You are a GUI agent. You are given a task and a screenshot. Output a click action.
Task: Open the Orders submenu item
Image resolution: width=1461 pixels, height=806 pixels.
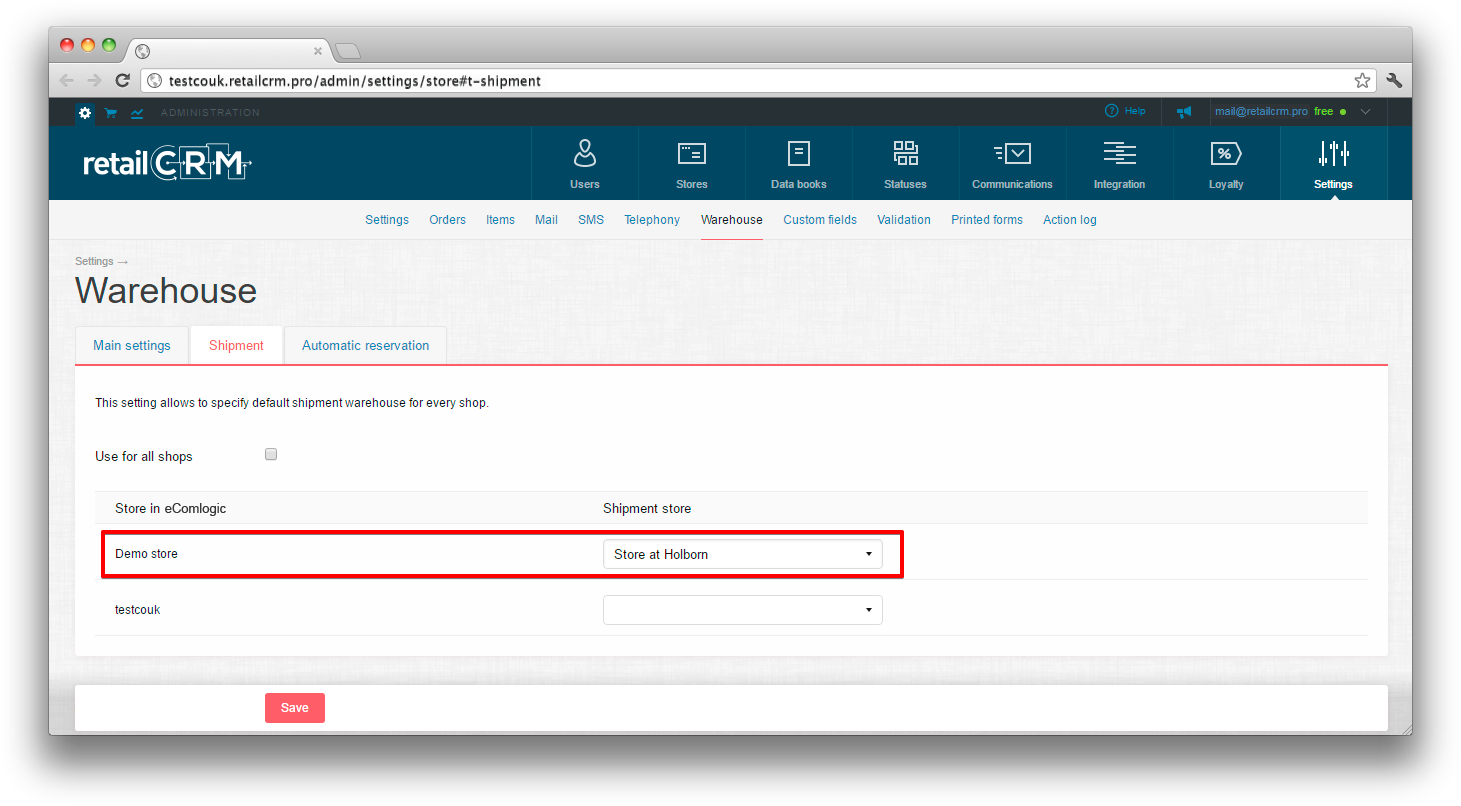(x=448, y=220)
